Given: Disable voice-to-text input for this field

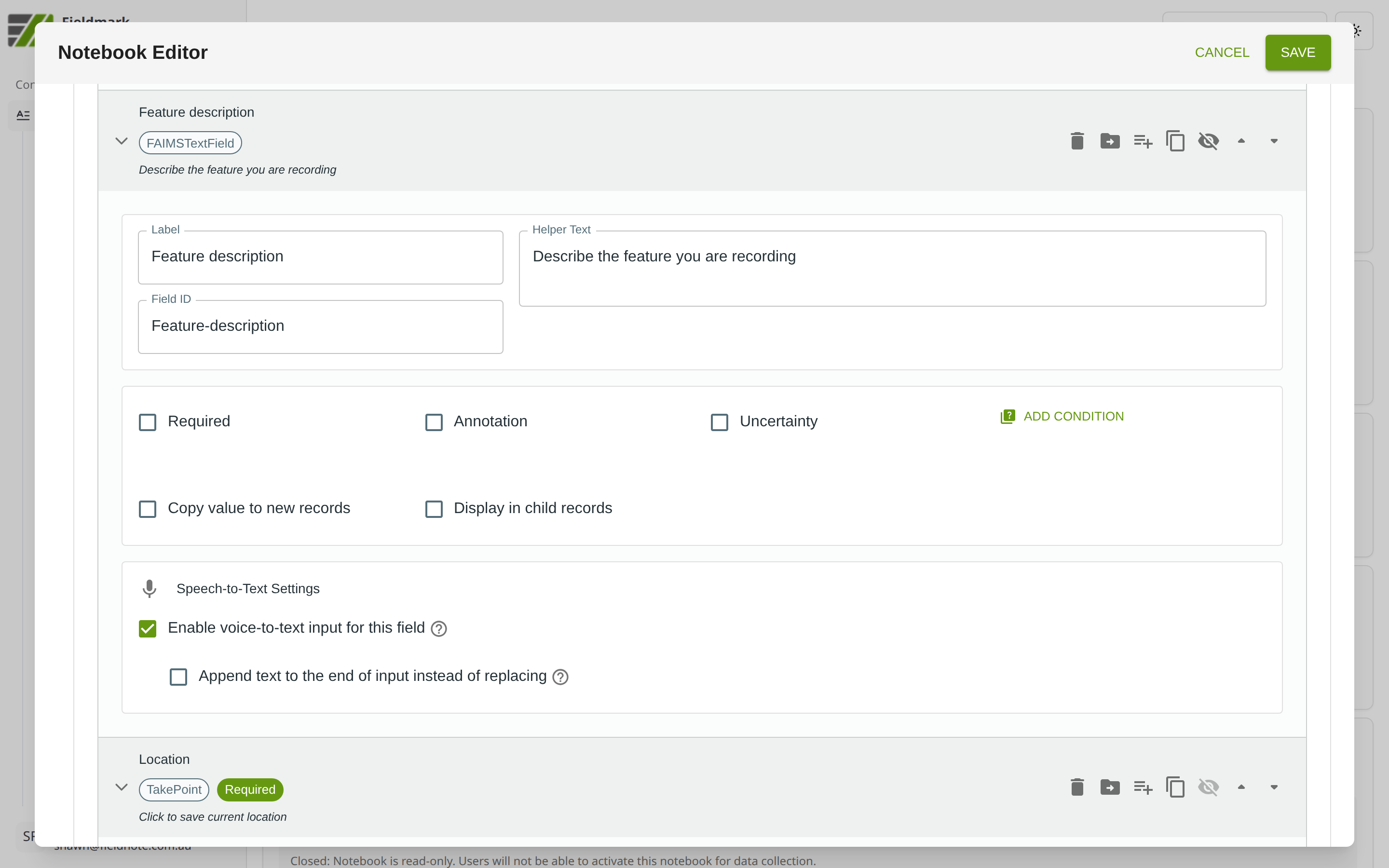Looking at the screenshot, I should point(148,629).
